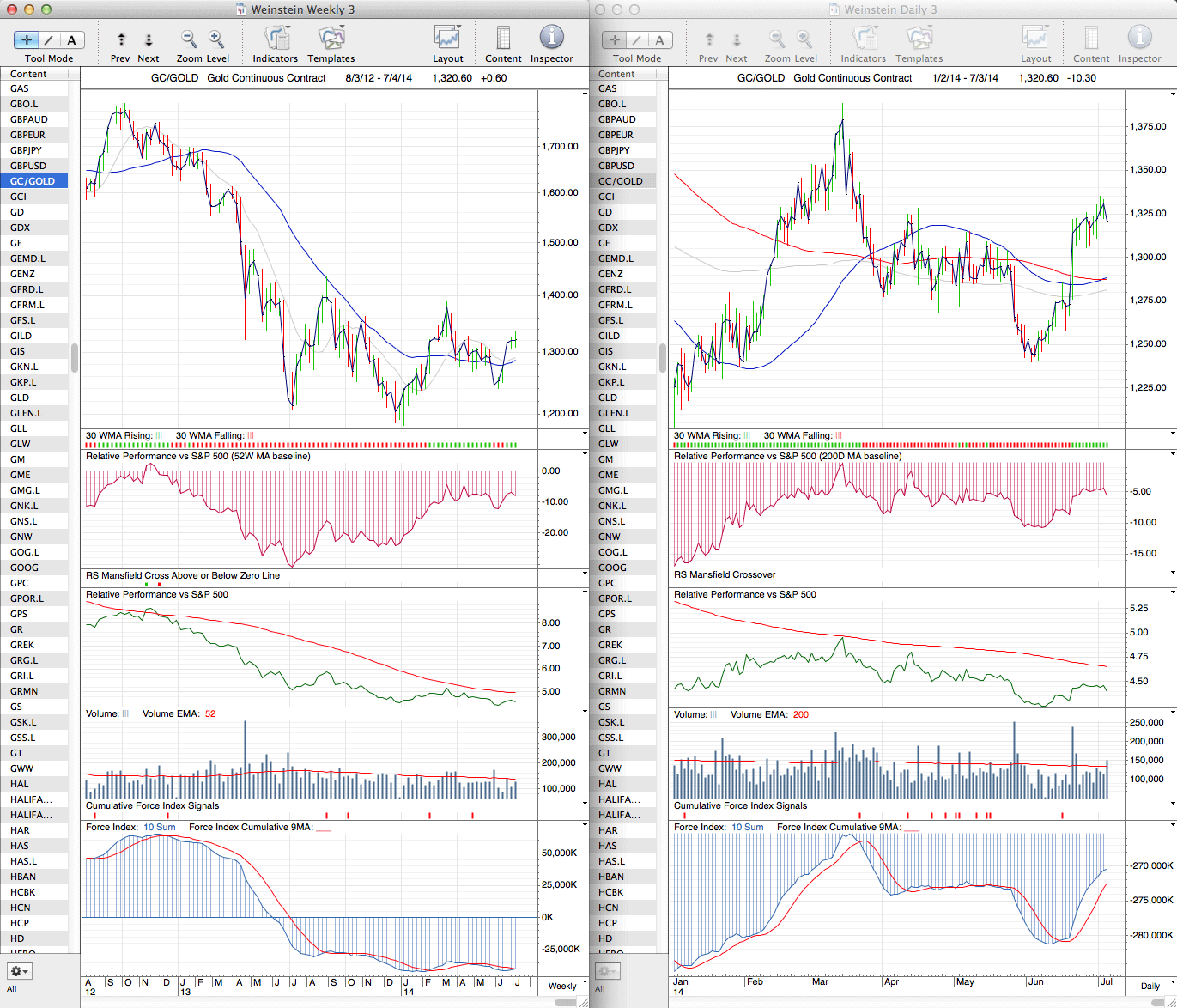Click Zoom out magnifier in Weinstein Weekly window
The image size is (1177, 1008).
click(188, 39)
